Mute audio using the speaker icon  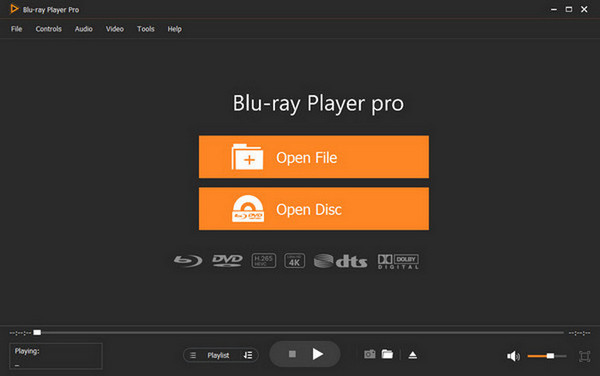513,356
